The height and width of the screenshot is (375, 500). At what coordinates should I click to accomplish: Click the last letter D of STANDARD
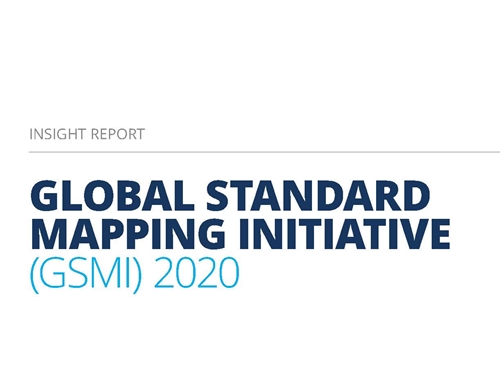pyautogui.click(x=415, y=196)
